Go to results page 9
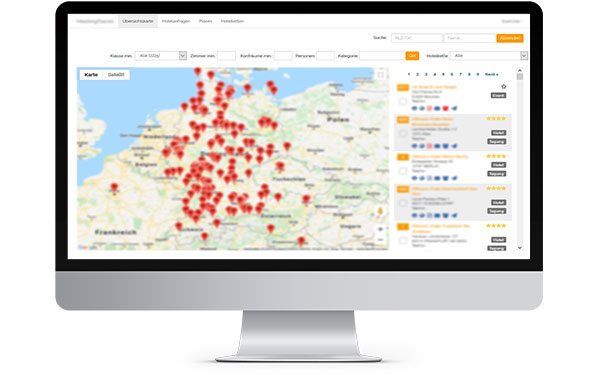 (x=478, y=74)
